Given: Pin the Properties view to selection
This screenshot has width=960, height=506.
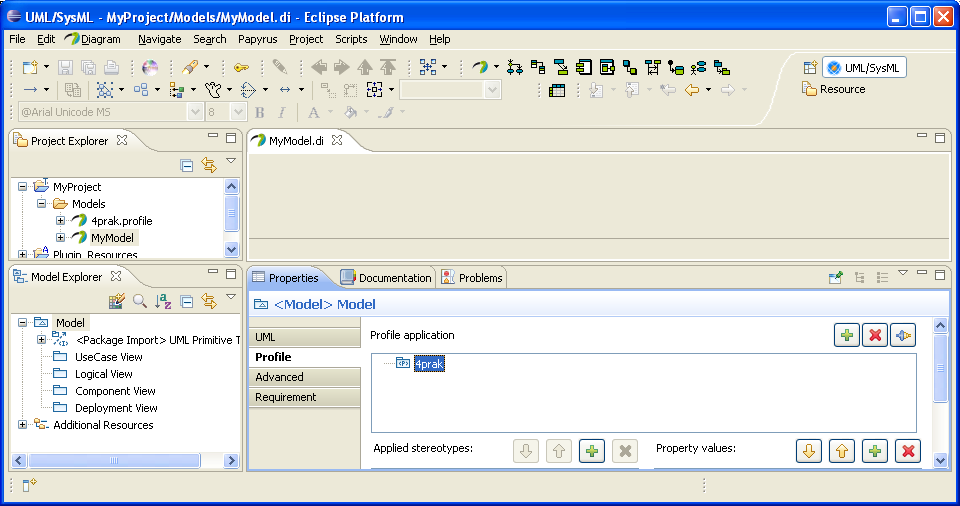Looking at the screenshot, I should click(x=836, y=278).
